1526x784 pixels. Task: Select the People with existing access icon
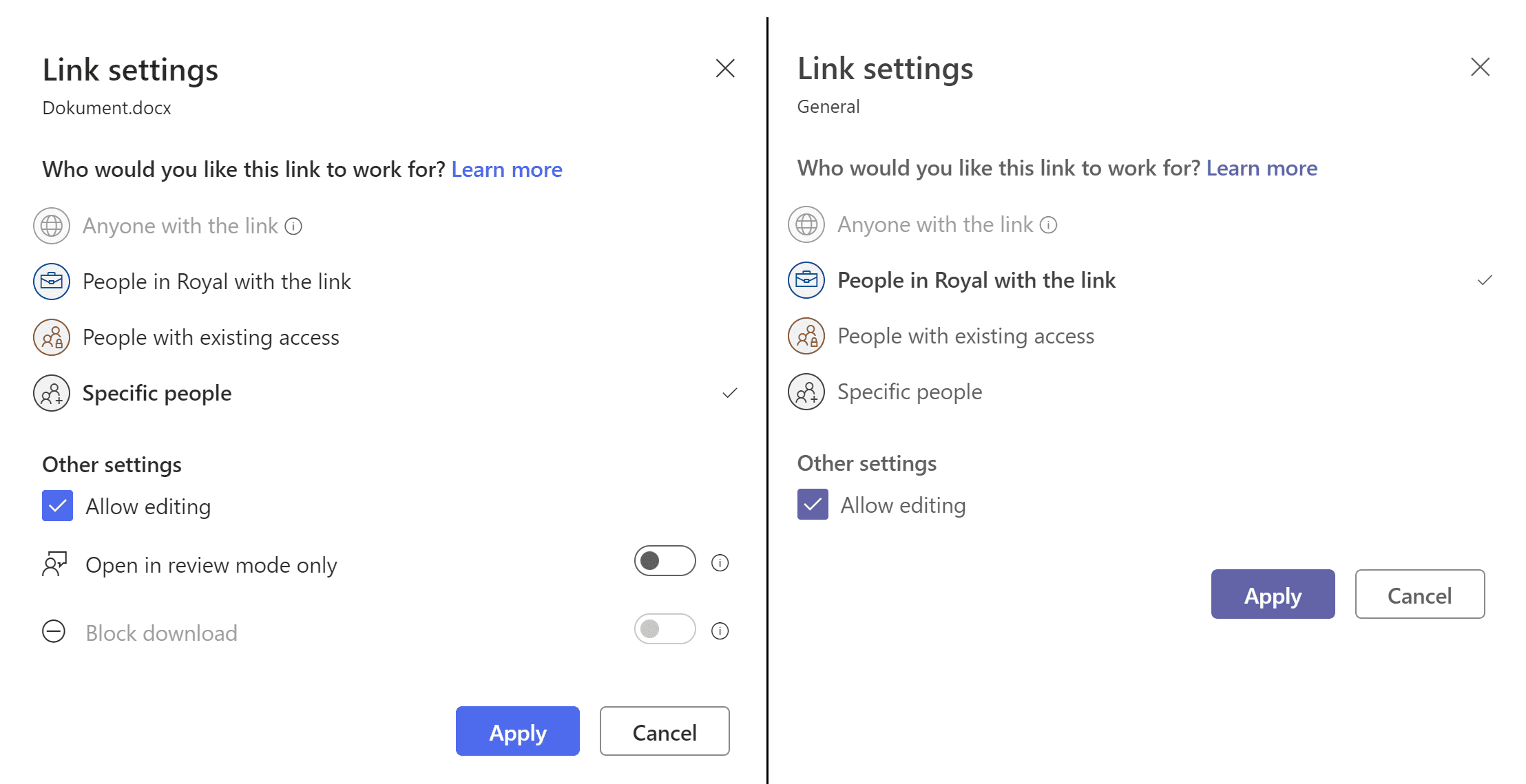tap(50, 337)
